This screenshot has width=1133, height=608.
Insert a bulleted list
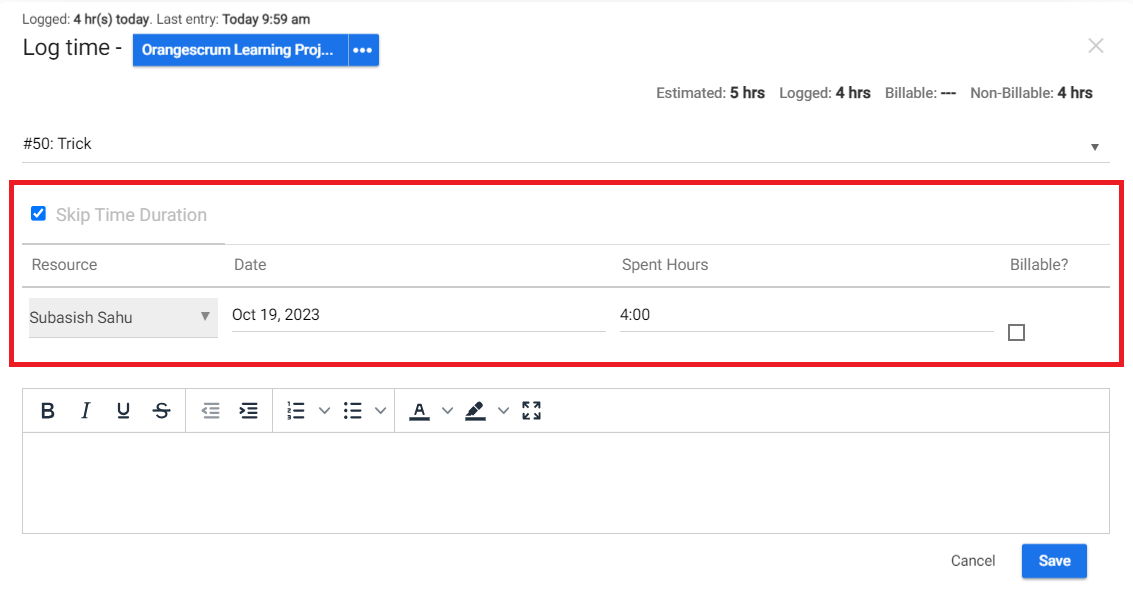click(x=353, y=411)
